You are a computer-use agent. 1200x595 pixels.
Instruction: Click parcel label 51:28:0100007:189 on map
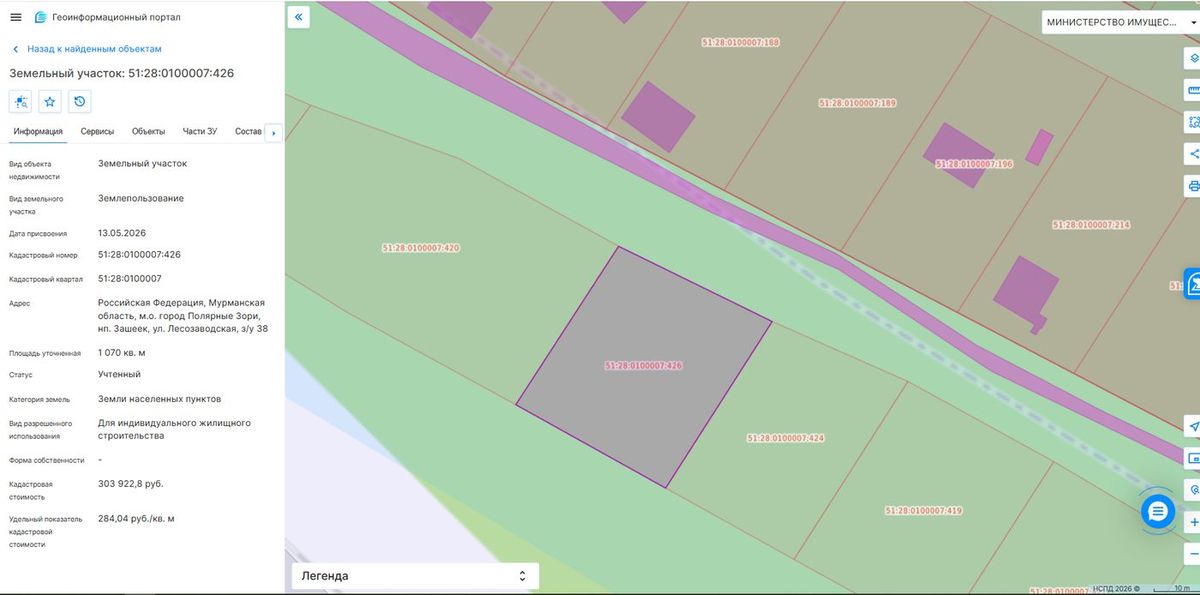pyautogui.click(x=857, y=103)
